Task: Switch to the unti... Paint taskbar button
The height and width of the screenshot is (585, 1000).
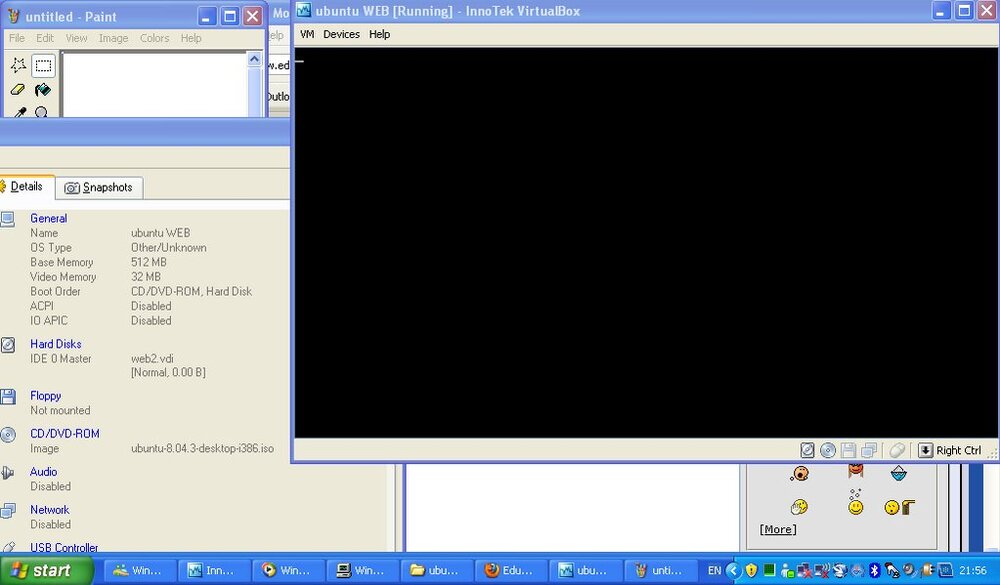Action: [x=661, y=570]
